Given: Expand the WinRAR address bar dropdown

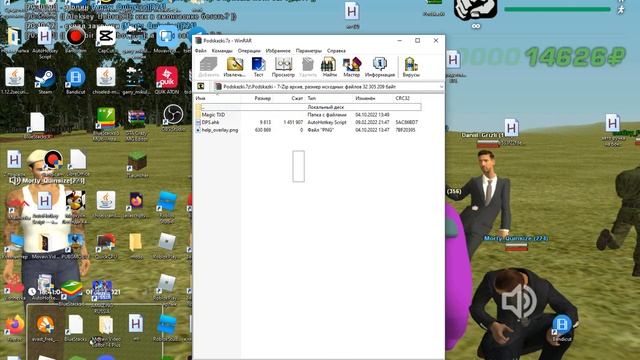Looking at the screenshot, I should tap(441, 87).
